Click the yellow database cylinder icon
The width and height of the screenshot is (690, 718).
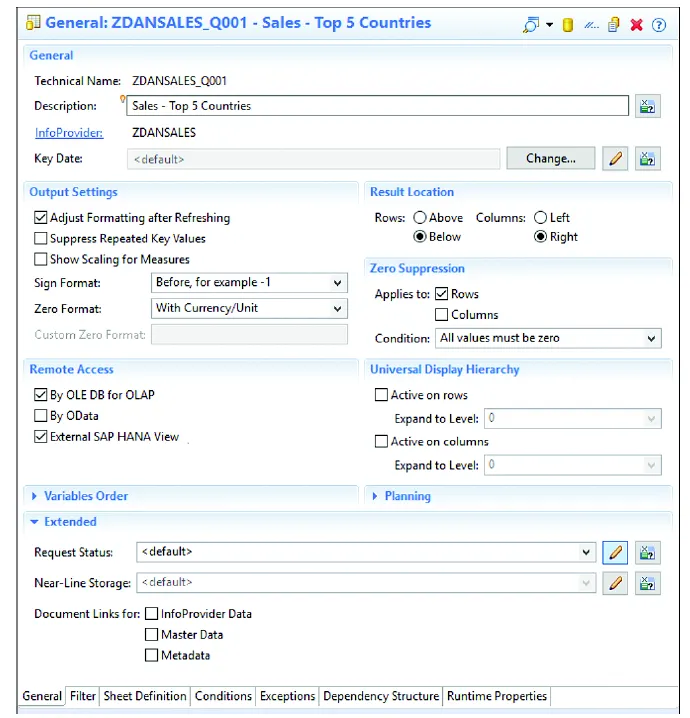tap(568, 25)
